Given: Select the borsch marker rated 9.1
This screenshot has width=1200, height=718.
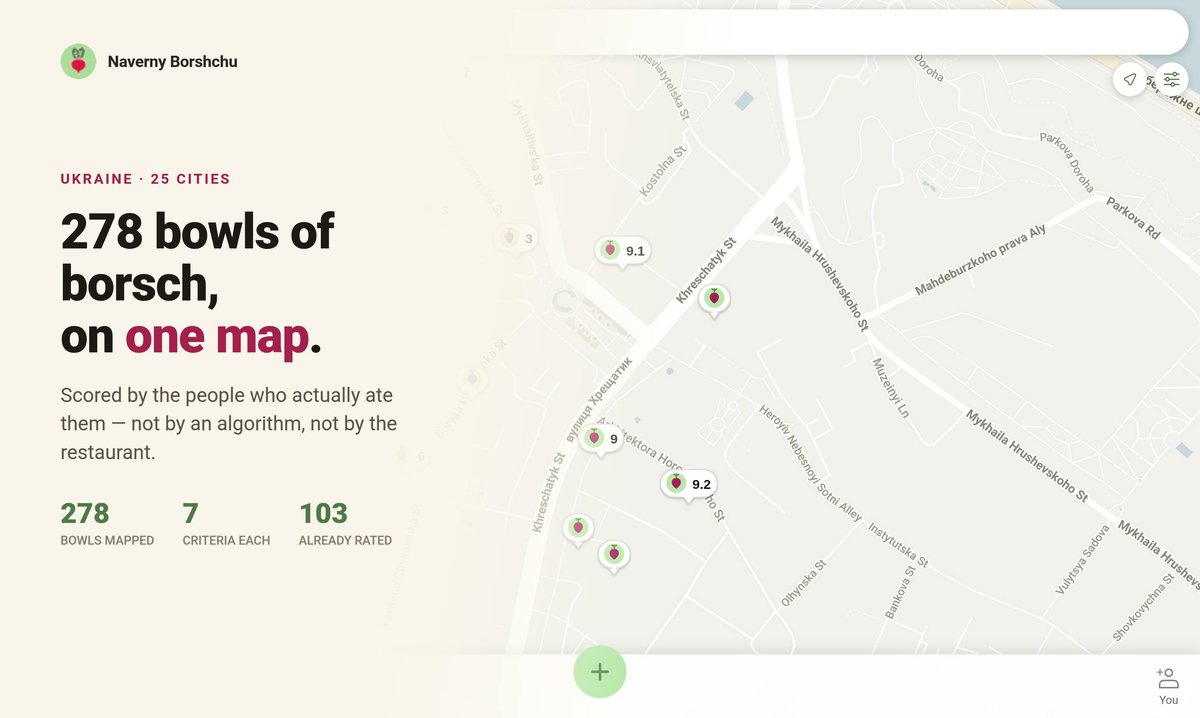Looking at the screenshot, I should [623, 251].
